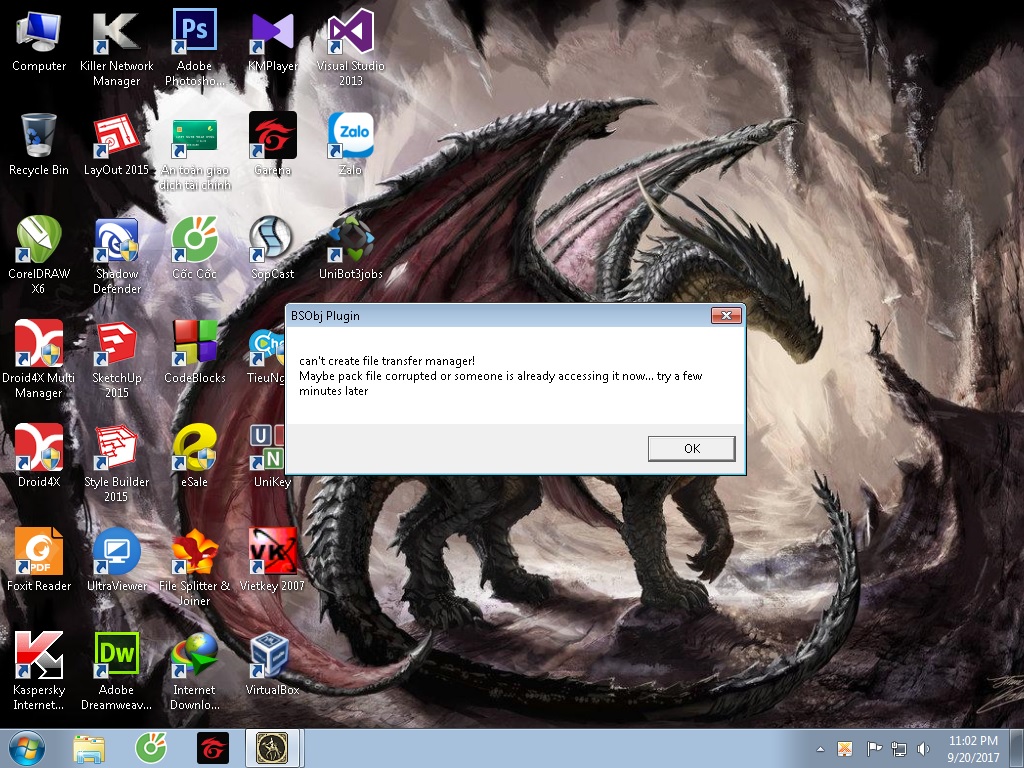Select the SopCast desktop shortcut
1024x768 pixels.
pyautogui.click(x=272, y=248)
